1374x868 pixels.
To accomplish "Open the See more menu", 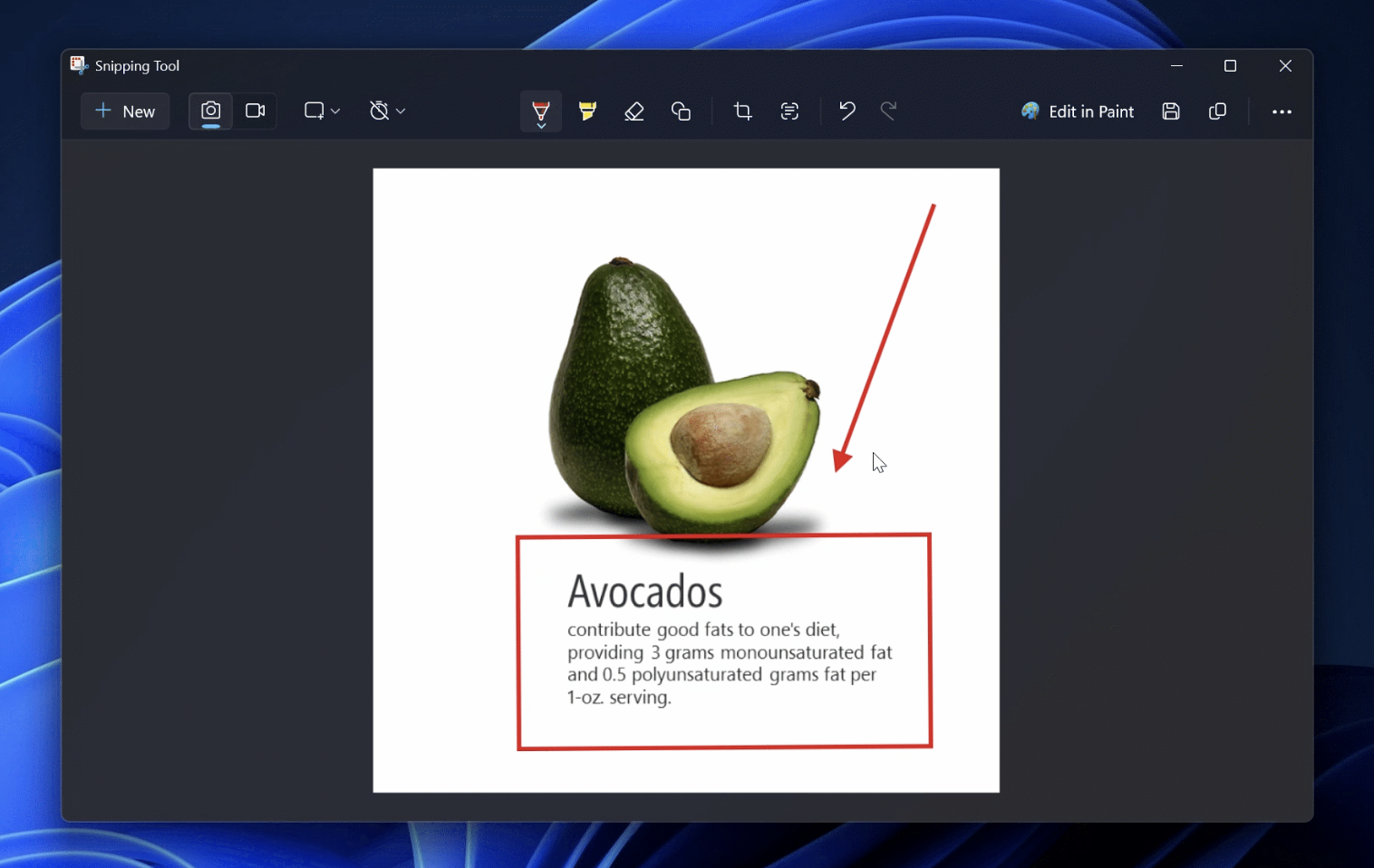I will pos(1282,111).
